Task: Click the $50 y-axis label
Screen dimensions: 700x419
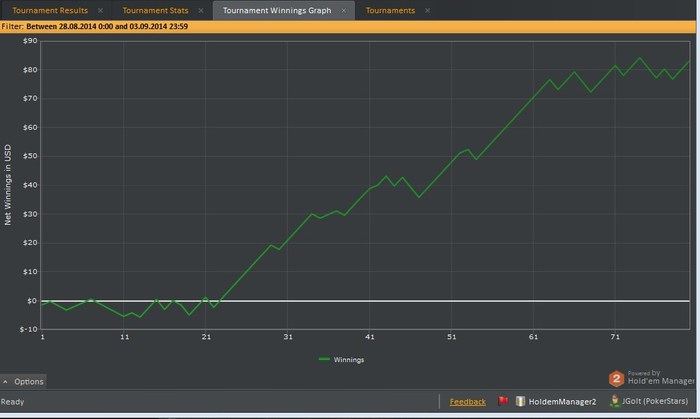Action: click(30, 156)
